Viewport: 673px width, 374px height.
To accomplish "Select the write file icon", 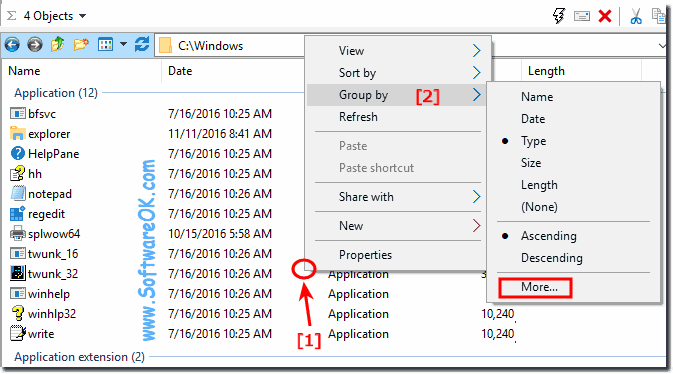I will click(18, 333).
